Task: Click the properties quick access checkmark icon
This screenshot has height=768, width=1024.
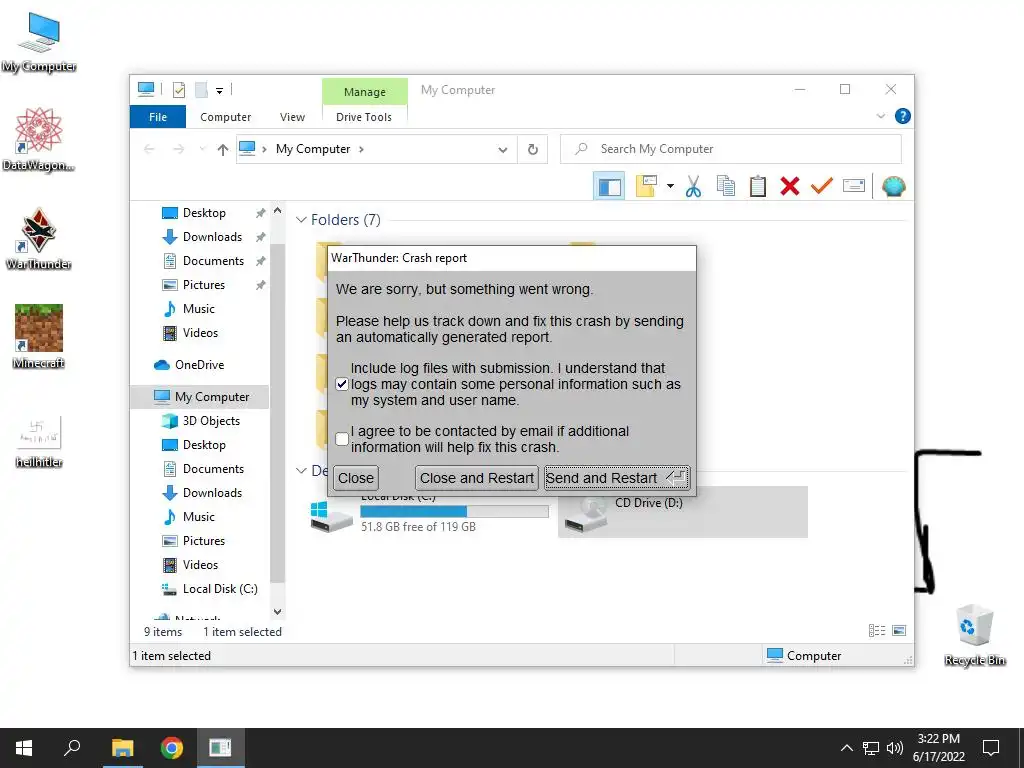Action: (x=179, y=90)
